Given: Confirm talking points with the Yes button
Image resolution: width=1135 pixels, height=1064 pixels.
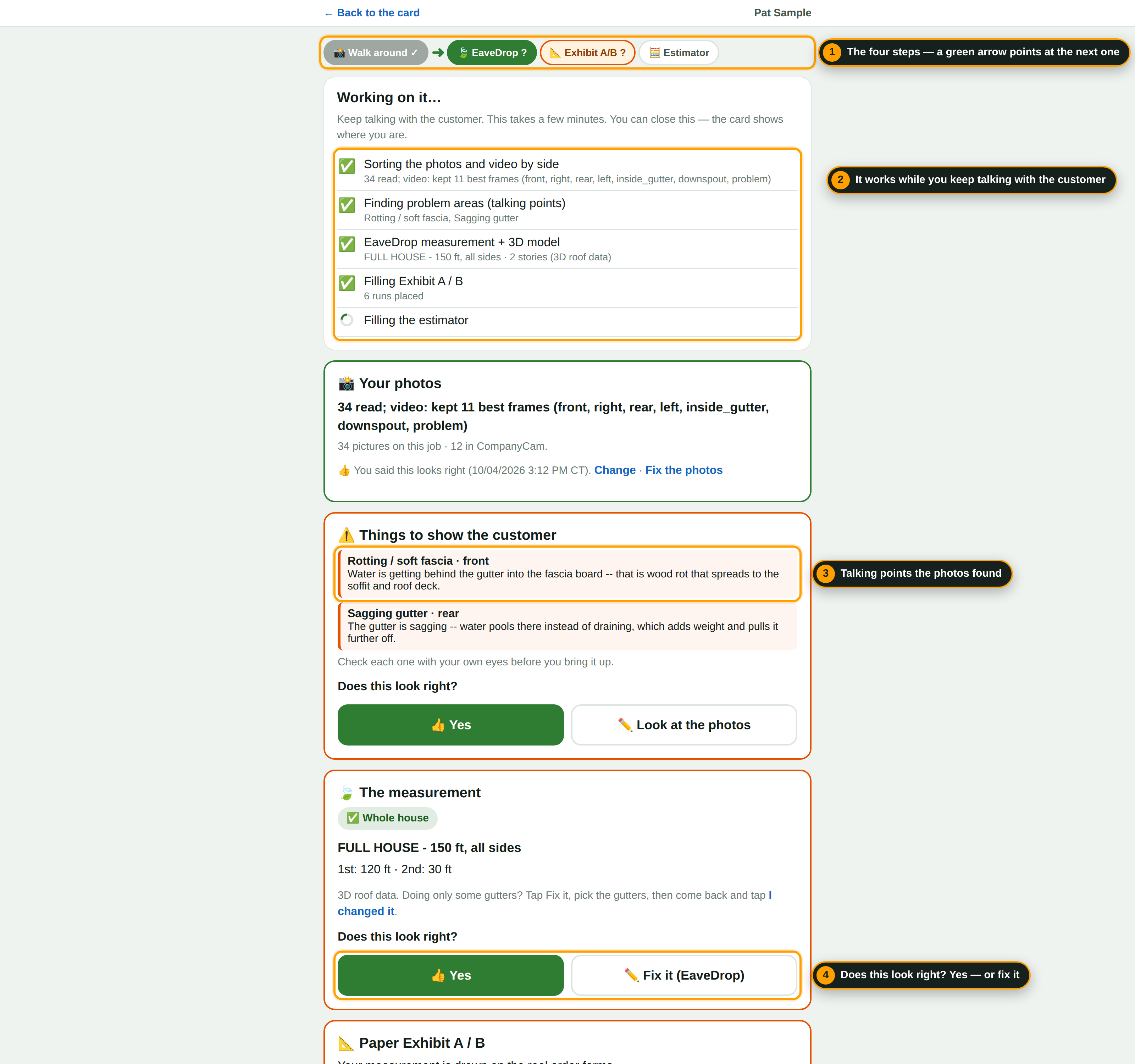Looking at the screenshot, I should tap(450, 725).
